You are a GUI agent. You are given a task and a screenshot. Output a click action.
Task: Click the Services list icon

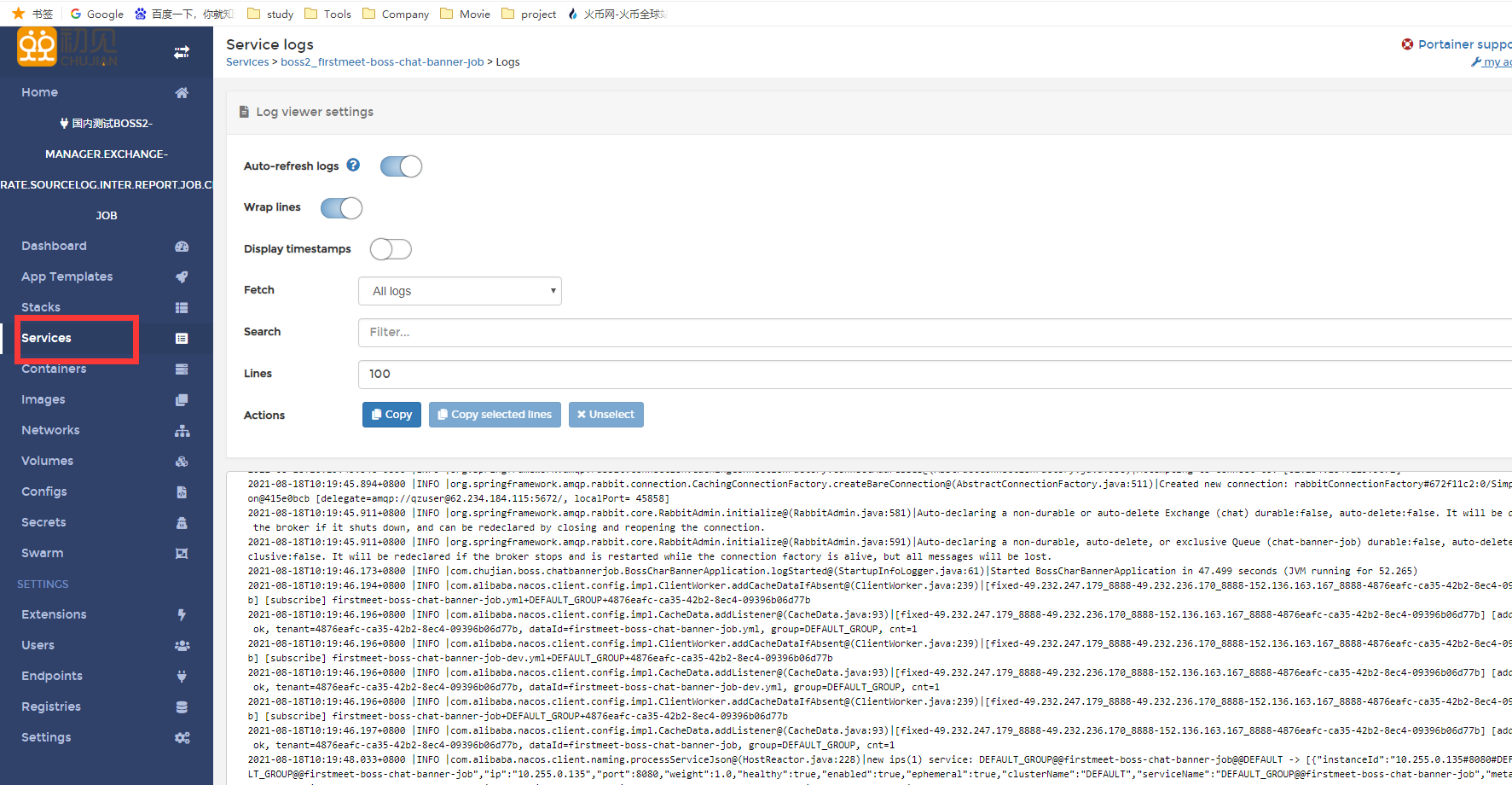(x=182, y=339)
